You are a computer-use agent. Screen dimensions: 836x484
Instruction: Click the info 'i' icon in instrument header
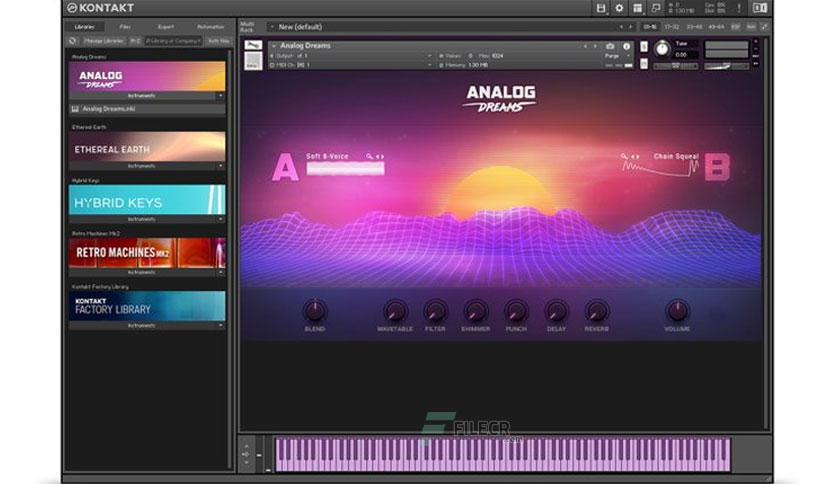click(x=626, y=46)
